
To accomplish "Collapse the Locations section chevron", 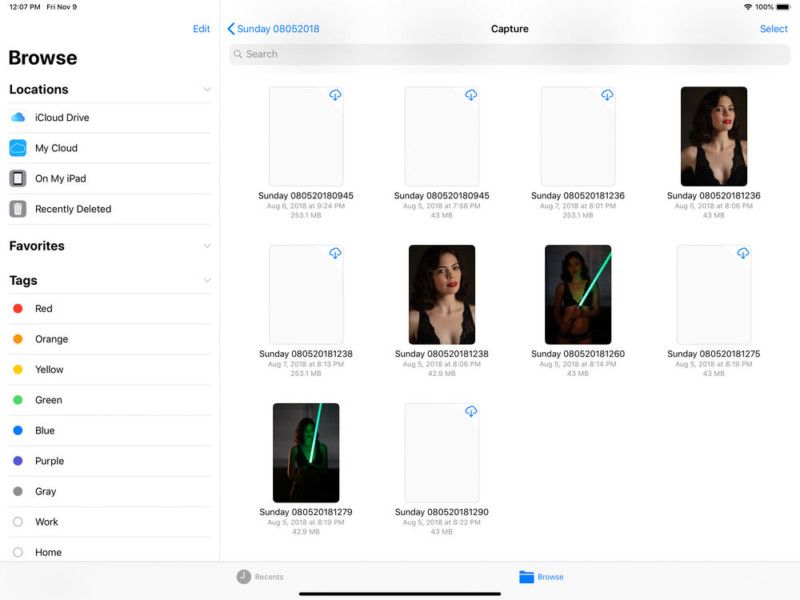I will coord(207,90).
